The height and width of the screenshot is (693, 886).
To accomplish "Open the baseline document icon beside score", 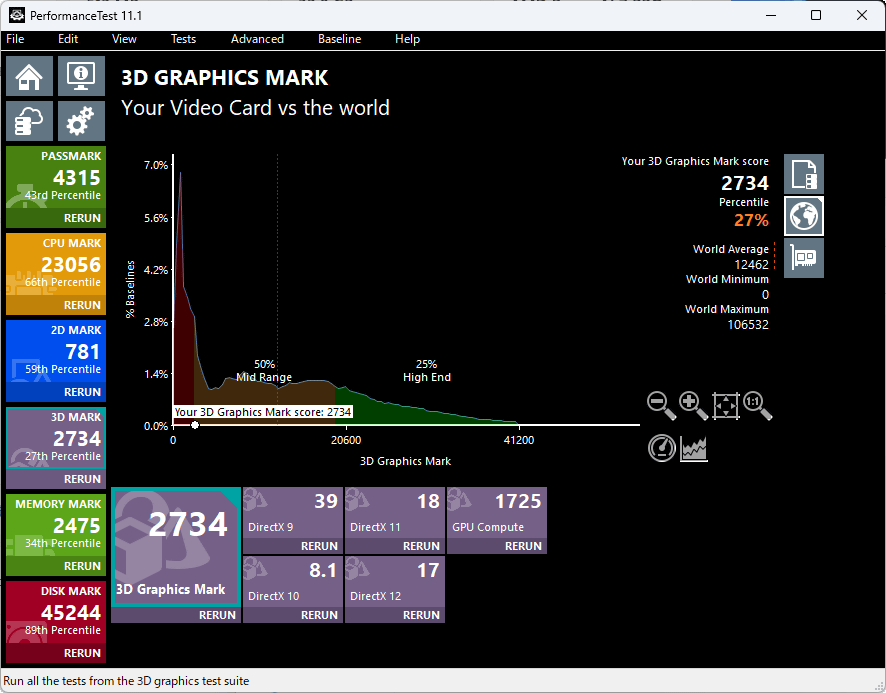I will pos(804,174).
